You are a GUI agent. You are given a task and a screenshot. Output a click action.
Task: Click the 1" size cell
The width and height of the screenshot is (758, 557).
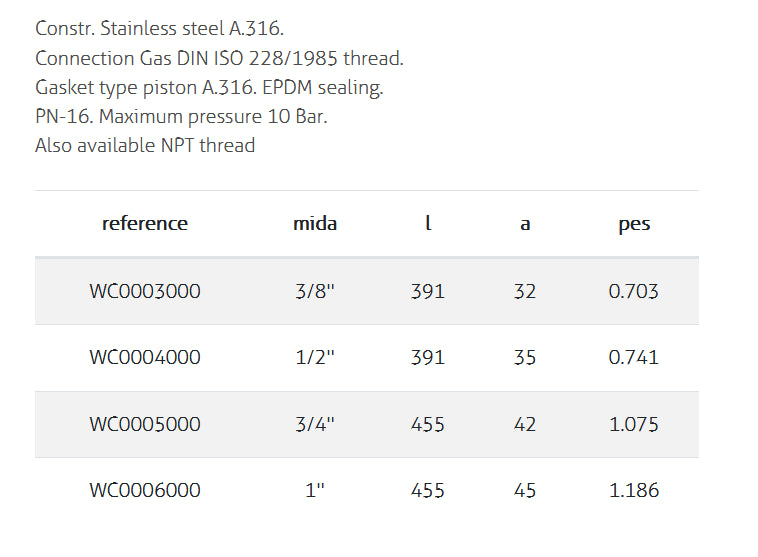(x=315, y=490)
